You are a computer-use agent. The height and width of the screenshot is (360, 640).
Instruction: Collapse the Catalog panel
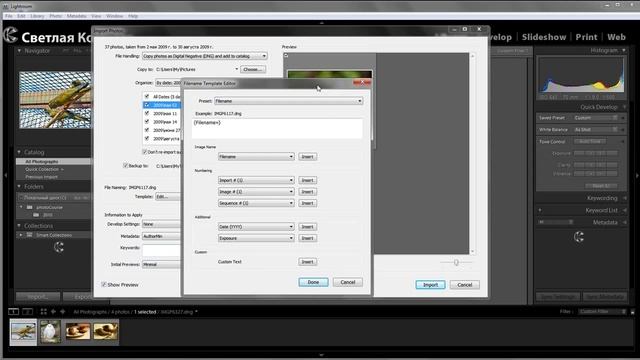(19, 152)
